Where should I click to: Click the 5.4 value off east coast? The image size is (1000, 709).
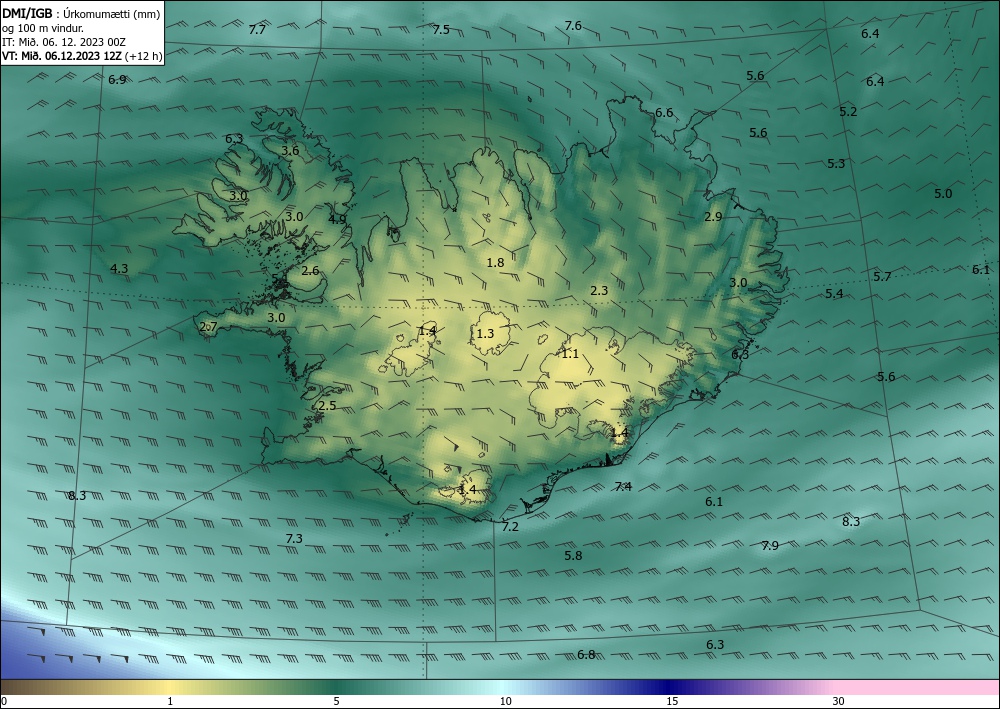pos(834,293)
